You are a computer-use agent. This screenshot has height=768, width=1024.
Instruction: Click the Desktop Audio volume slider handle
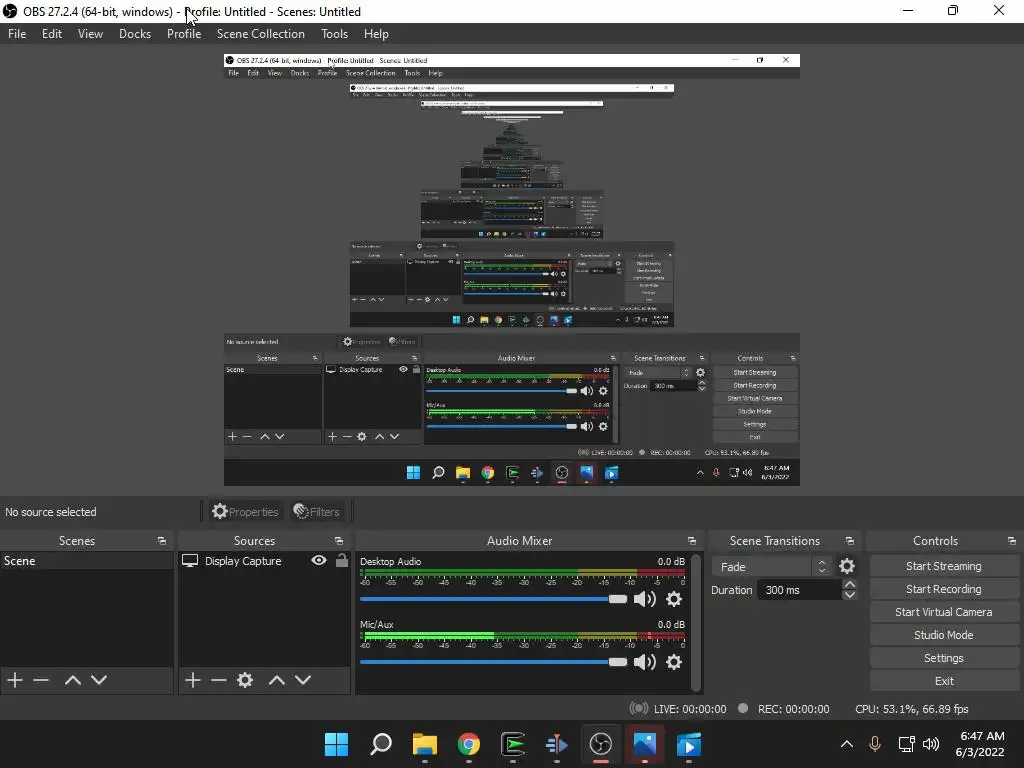(618, 599)
